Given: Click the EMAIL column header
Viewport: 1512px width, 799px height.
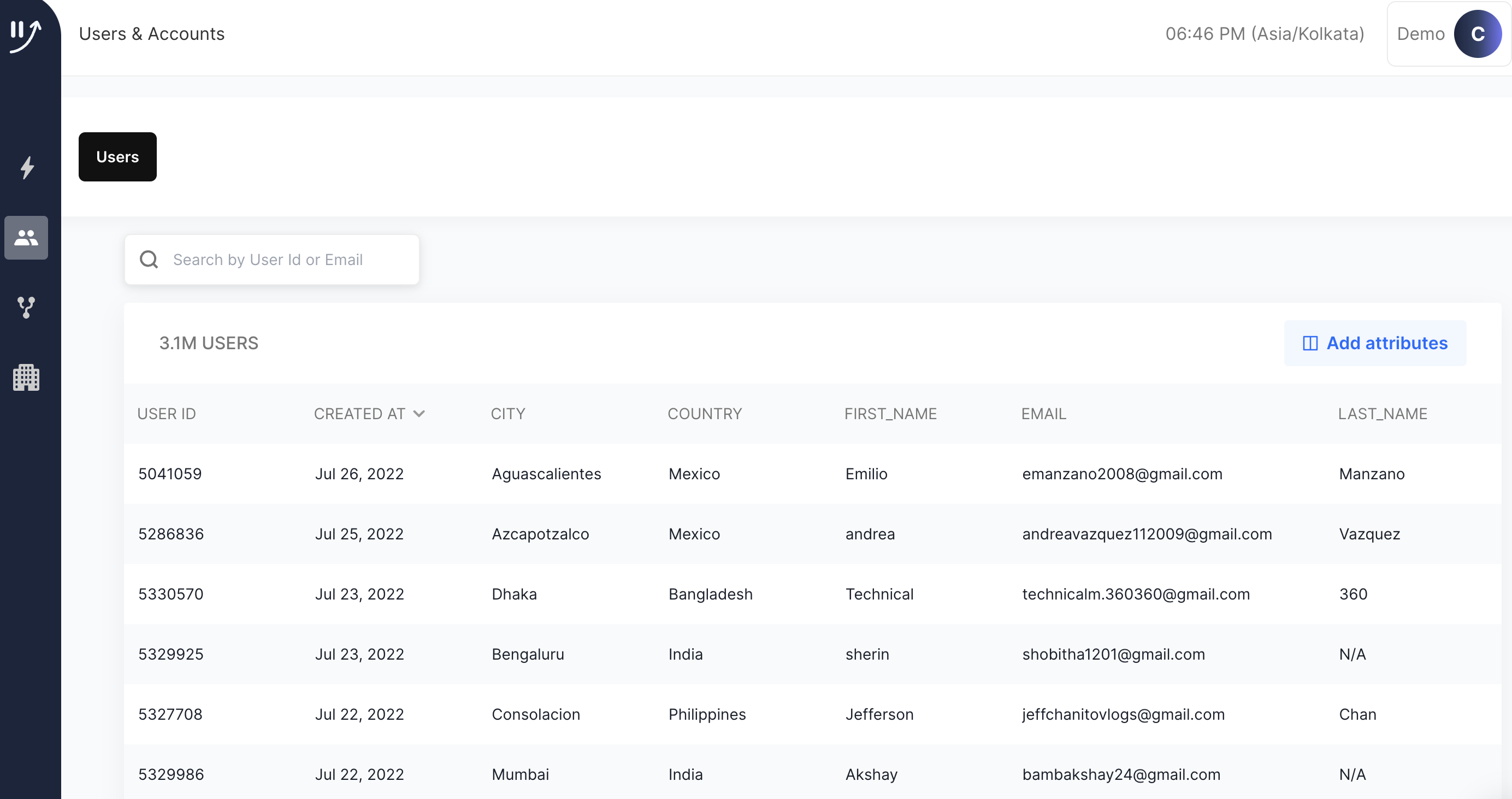Looking at the screenshot, I should click(1043, 414).
